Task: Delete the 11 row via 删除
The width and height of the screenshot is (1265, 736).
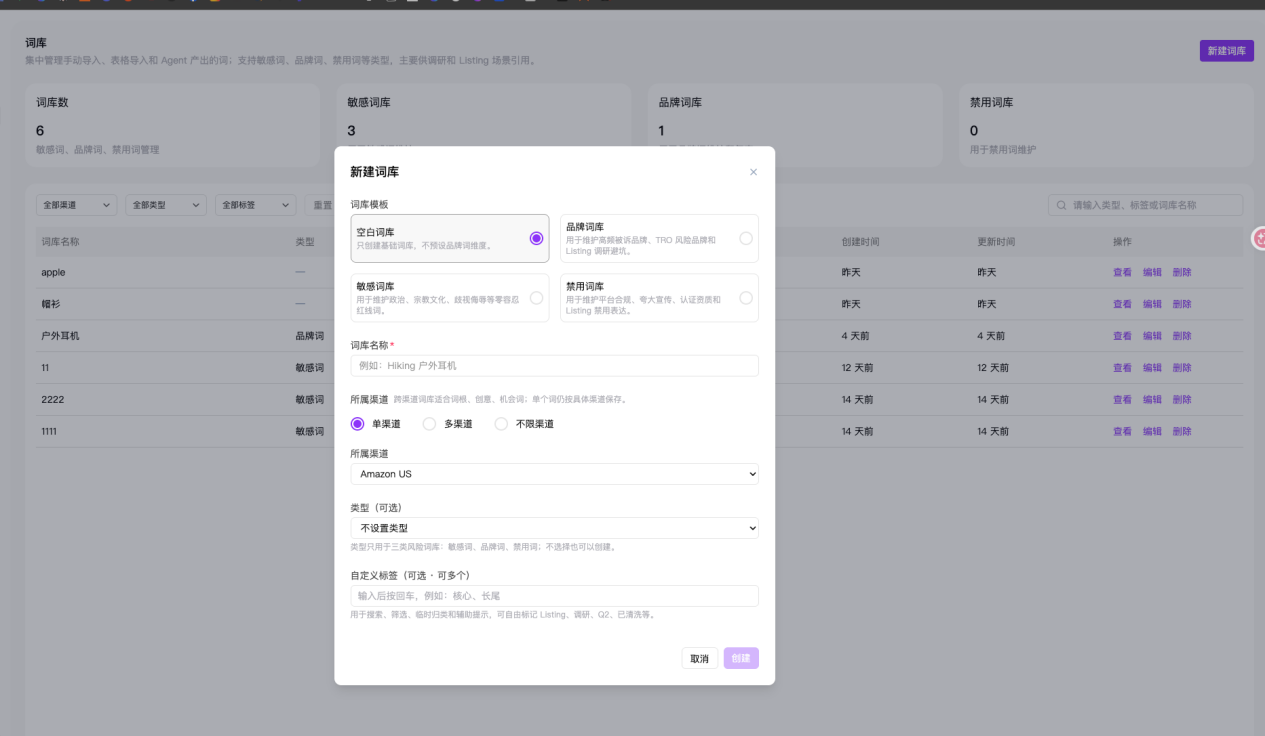Action: pyautogui.click(x=1182, y=368)
